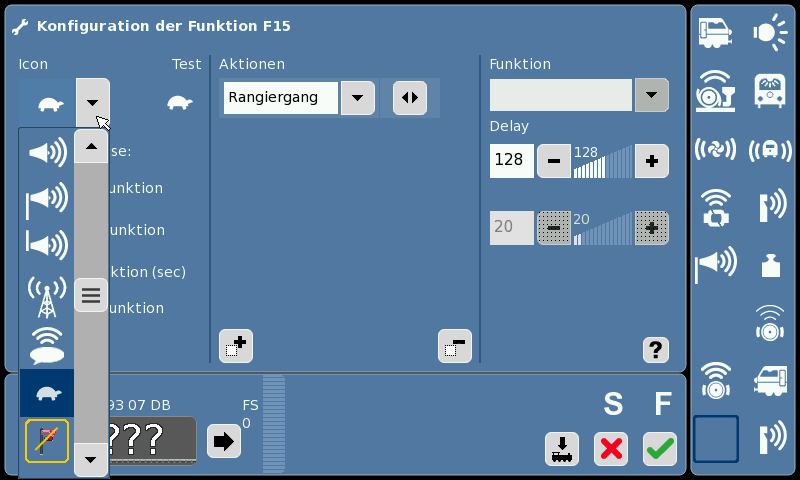800x480 pixels.
Task: Expand the Funktion dropdown arrow
Action: click(x=651, y=95)
